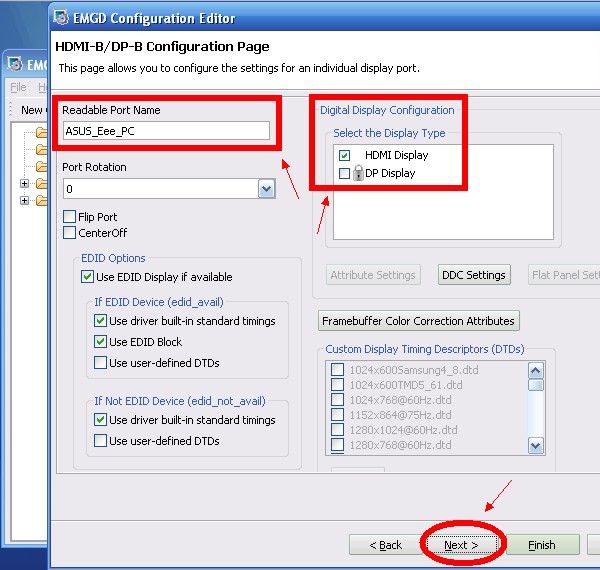Toggle the CenterOff checkbox

[69, 233]
